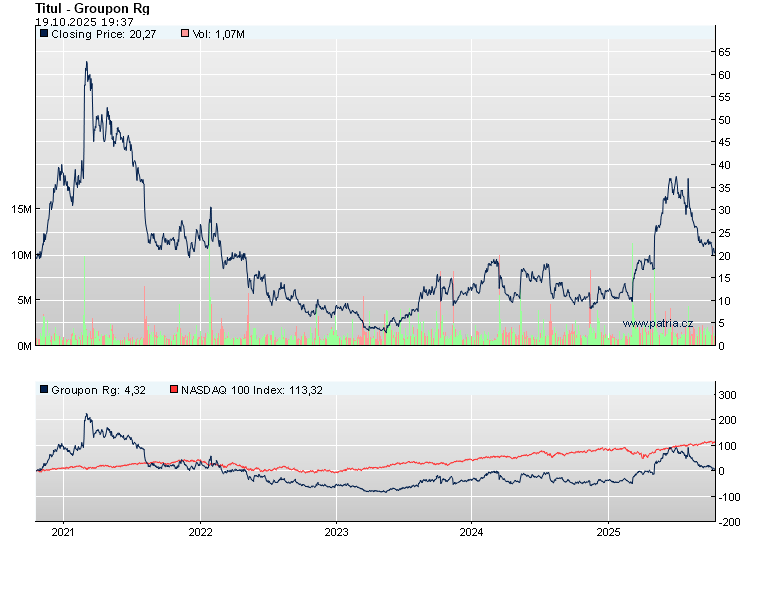
Task: Click the dark blue Groupon Rg legend swatch
Action: [44, 389]
